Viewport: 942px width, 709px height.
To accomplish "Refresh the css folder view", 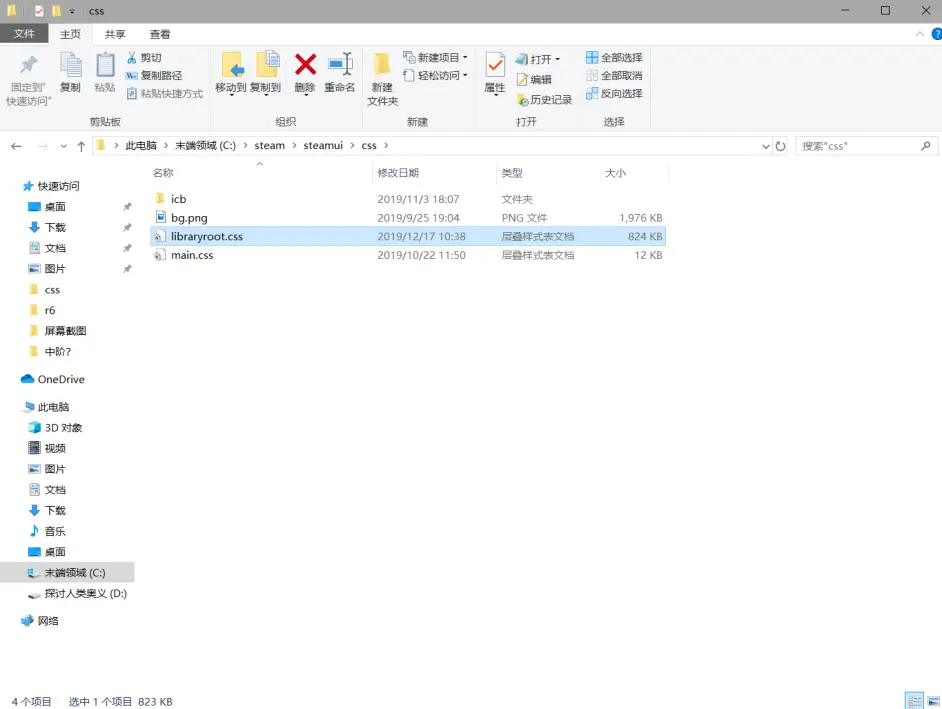I will 780,146.
